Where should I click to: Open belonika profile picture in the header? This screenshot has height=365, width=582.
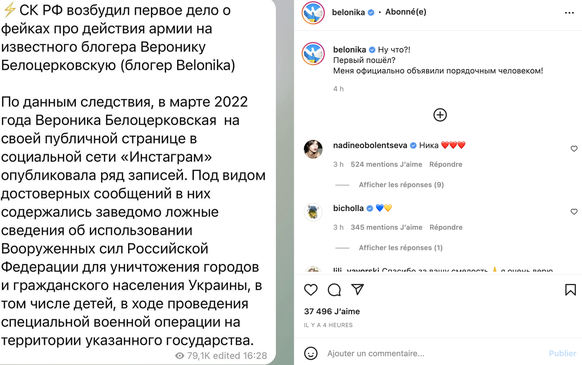point(313,13)
